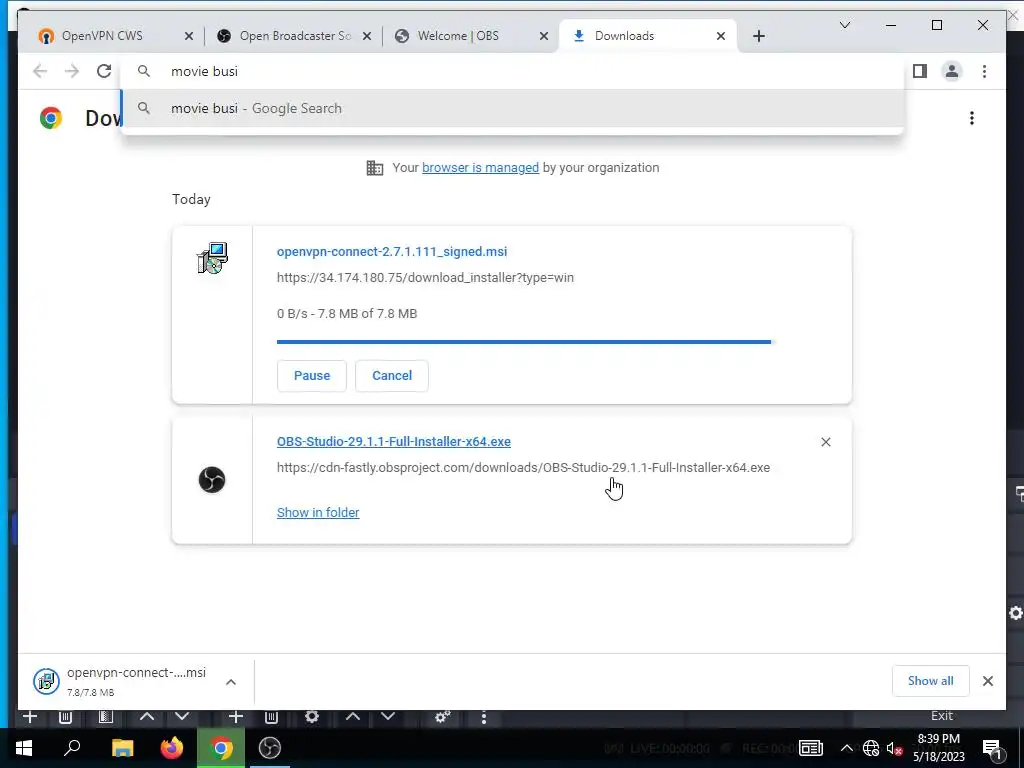This screenshot has height=768, width=1024.
Task: Click the OBS logo icon beside OBS-Studio download
Action: point(212,480)
